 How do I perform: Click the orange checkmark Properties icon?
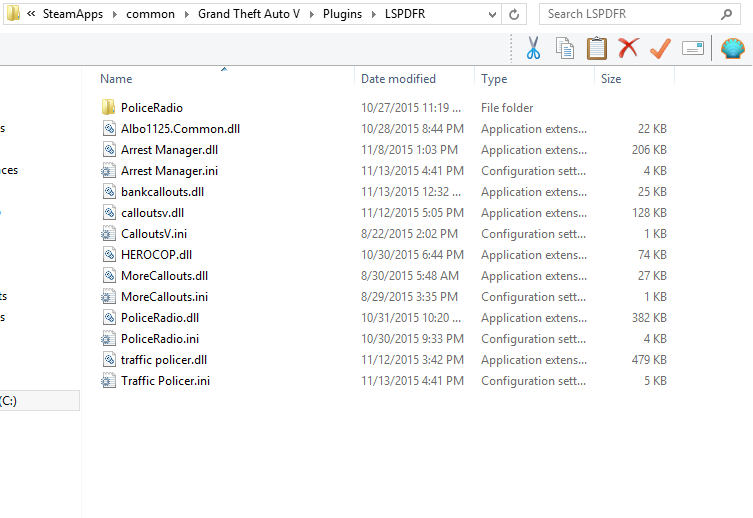coord(660,48)
